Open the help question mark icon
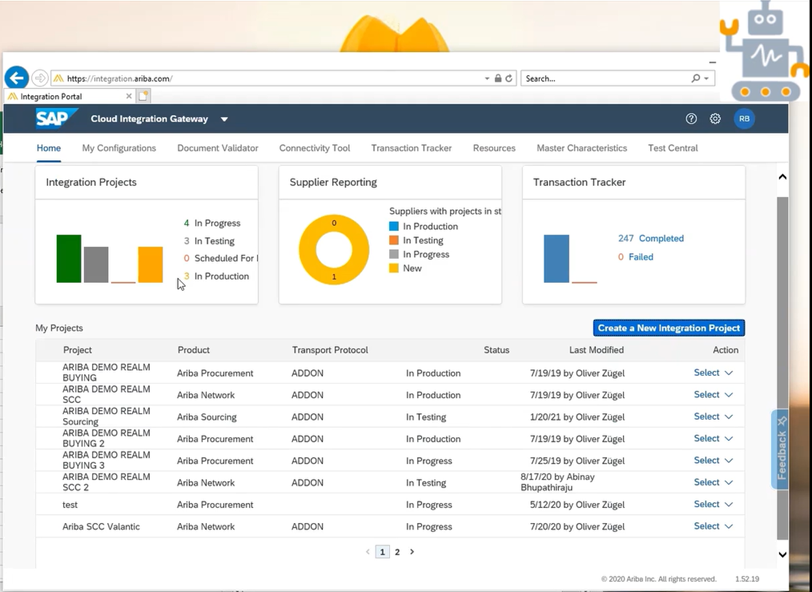The width and height of the screenshot is (812, 592). click(x=691, y=119)
